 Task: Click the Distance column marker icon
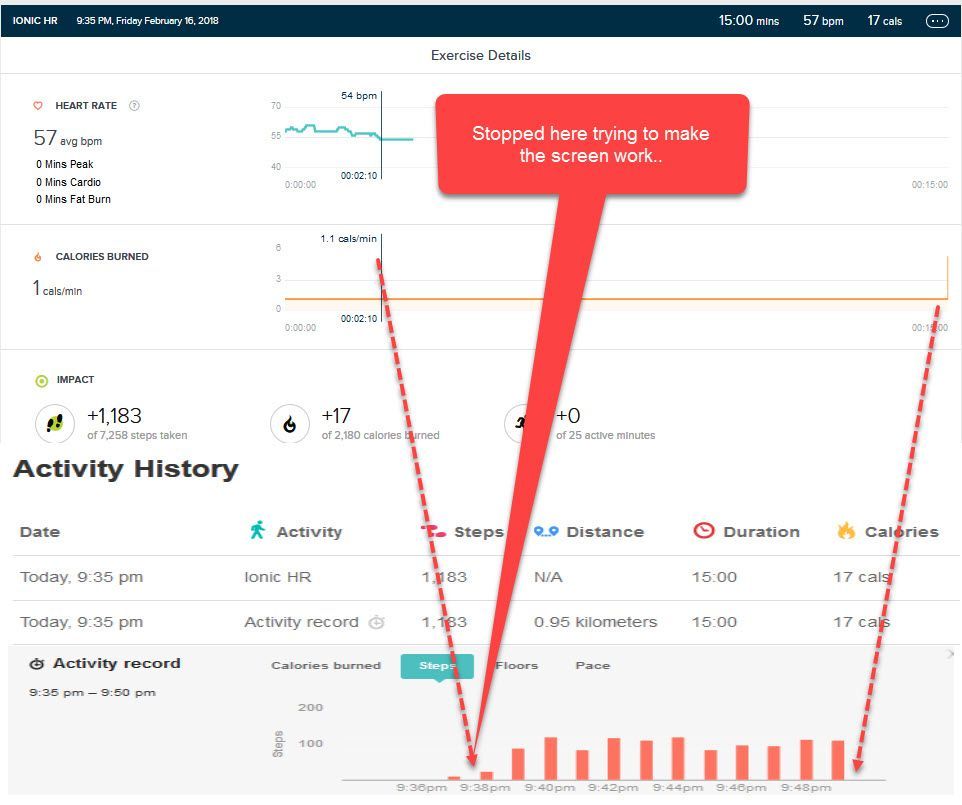click(x=546, y=531)
